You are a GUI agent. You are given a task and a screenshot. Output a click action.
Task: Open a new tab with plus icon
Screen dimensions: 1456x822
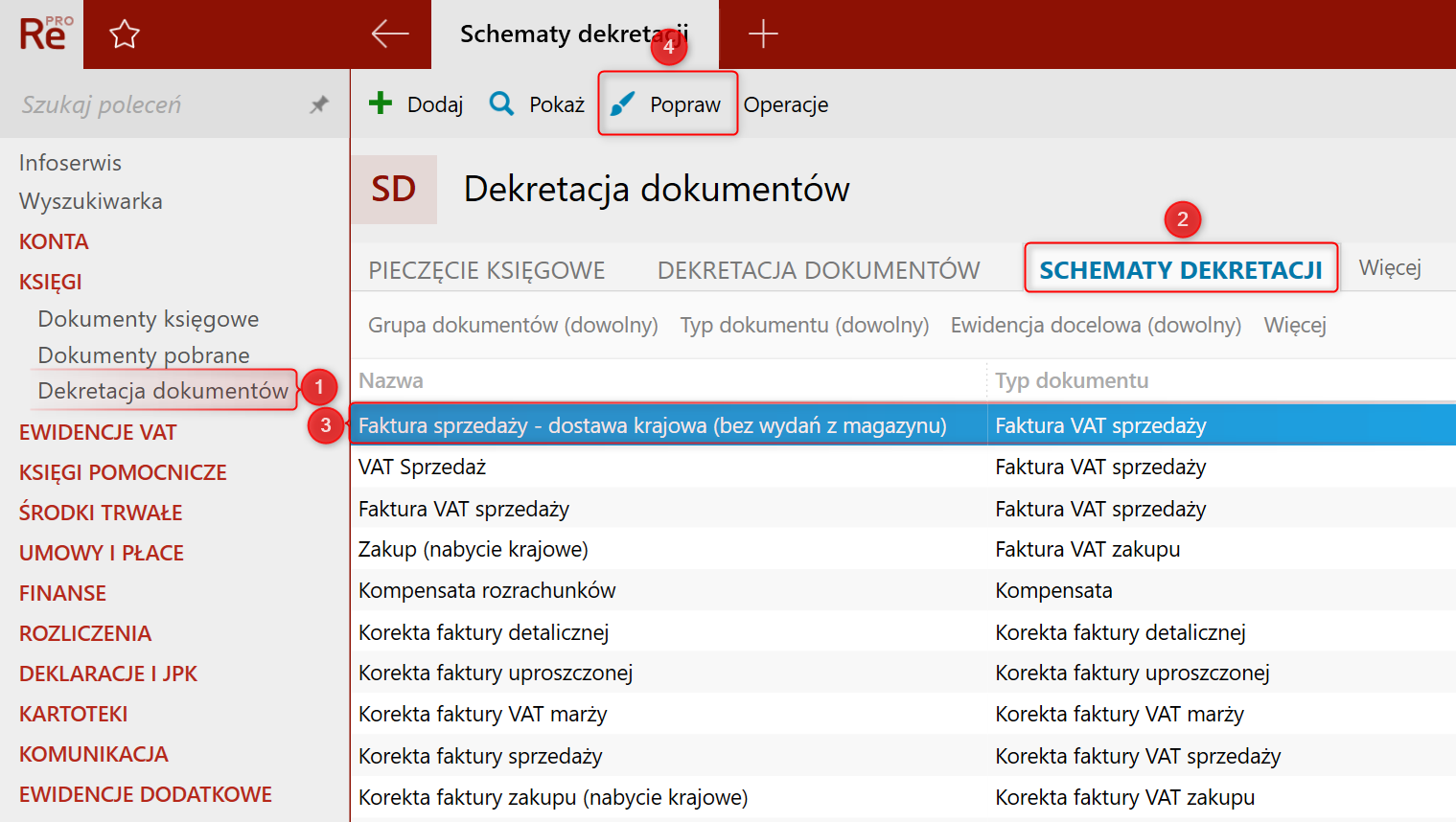coord(763,34)
